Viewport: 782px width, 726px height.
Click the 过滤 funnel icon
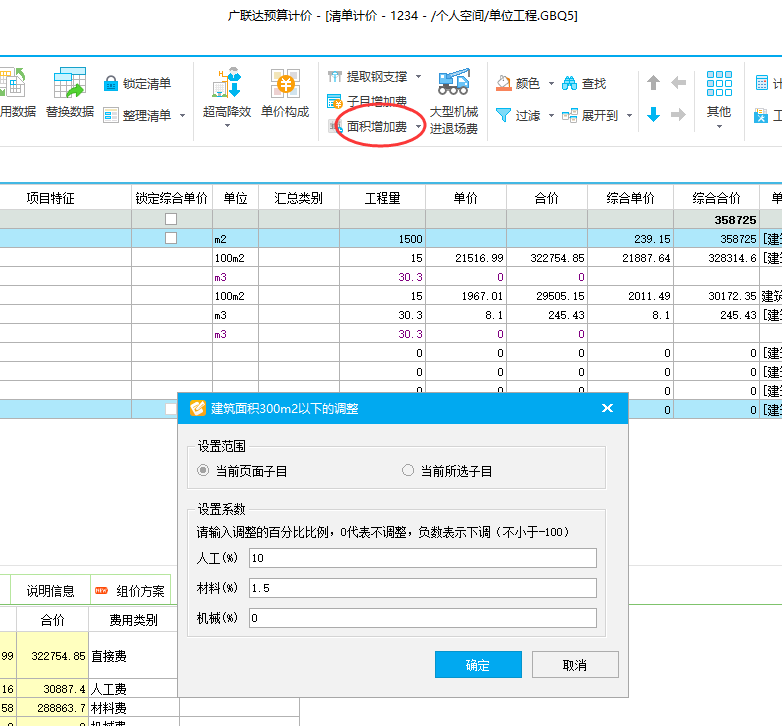[x=503, y=115]
